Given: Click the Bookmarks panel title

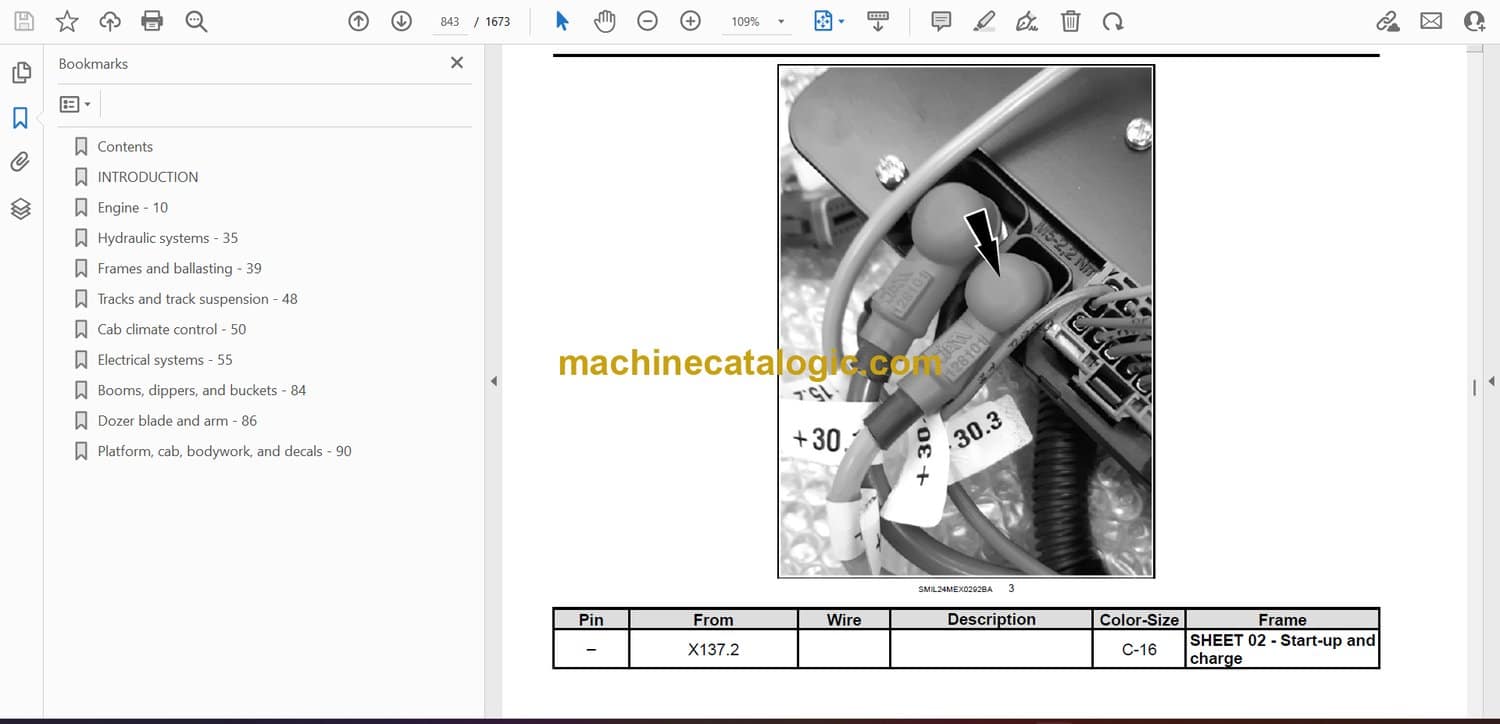Looking at the screenshot, I should pyautogui.click(x=93, y=64).
